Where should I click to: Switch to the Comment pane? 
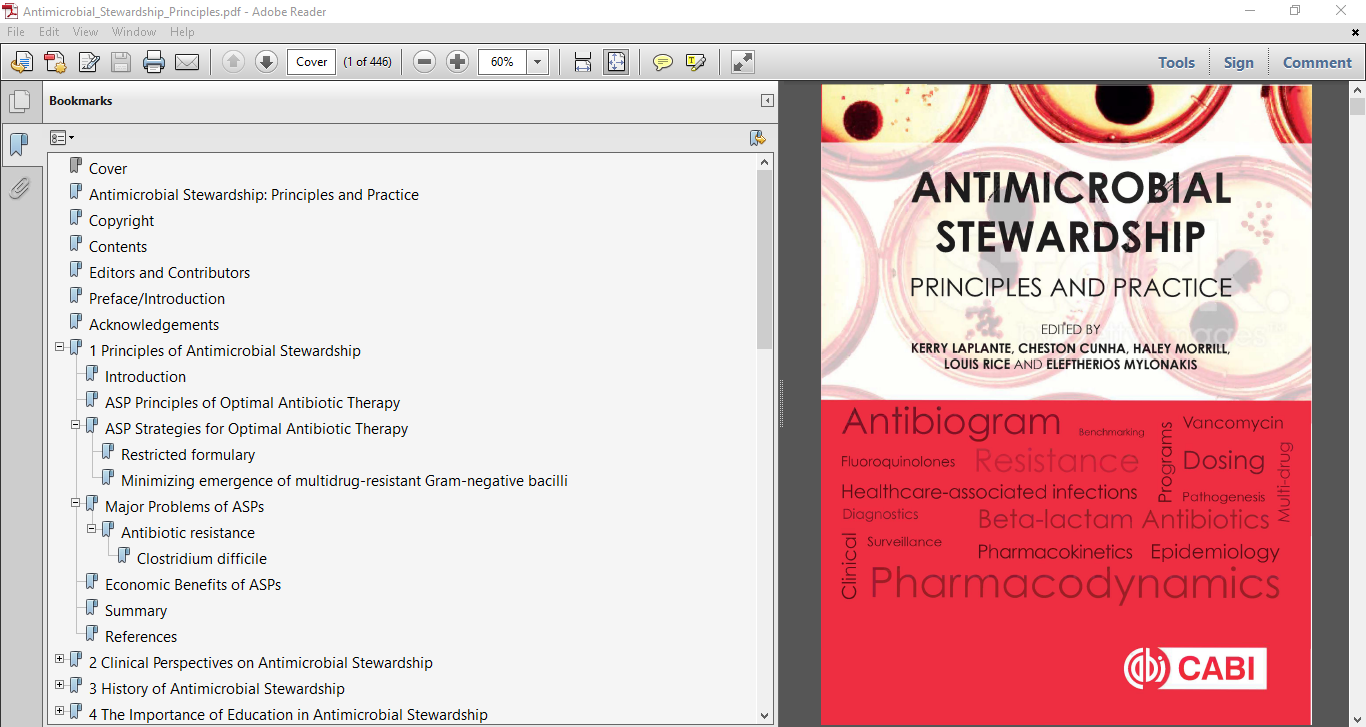tap(1317, 61)
